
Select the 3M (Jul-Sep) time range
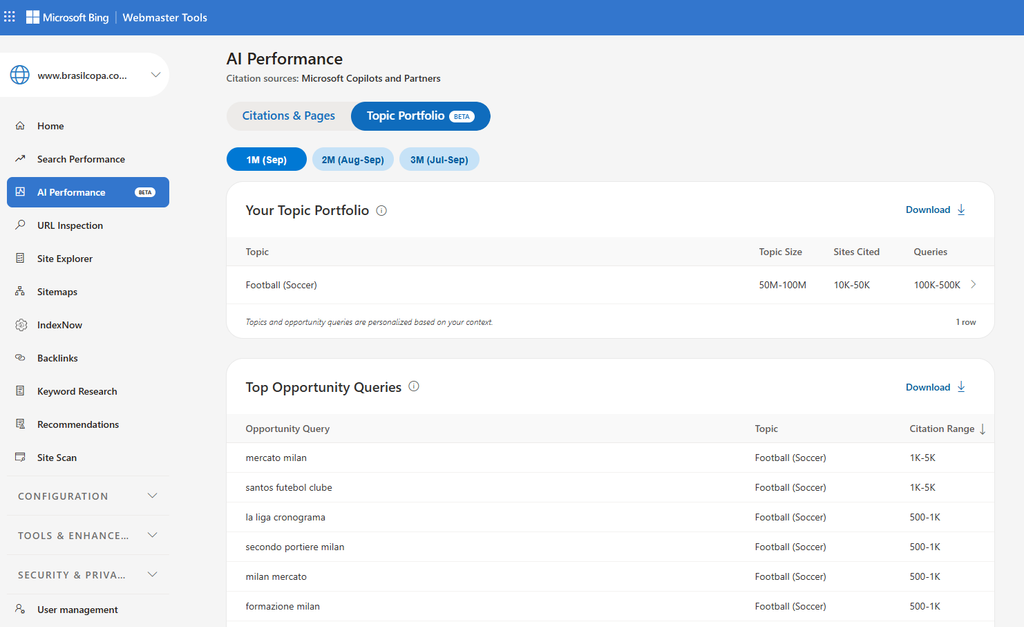(x=439, y=159)
